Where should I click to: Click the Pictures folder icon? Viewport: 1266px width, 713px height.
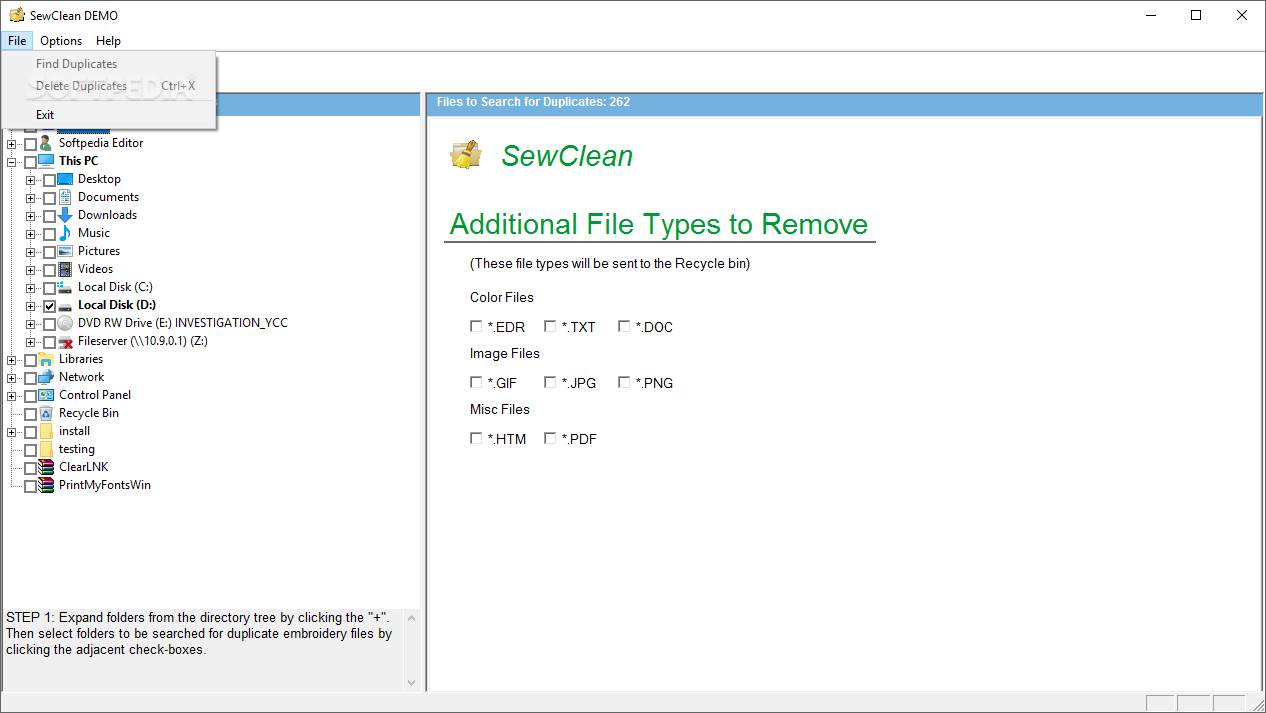(x=66, y=251)
